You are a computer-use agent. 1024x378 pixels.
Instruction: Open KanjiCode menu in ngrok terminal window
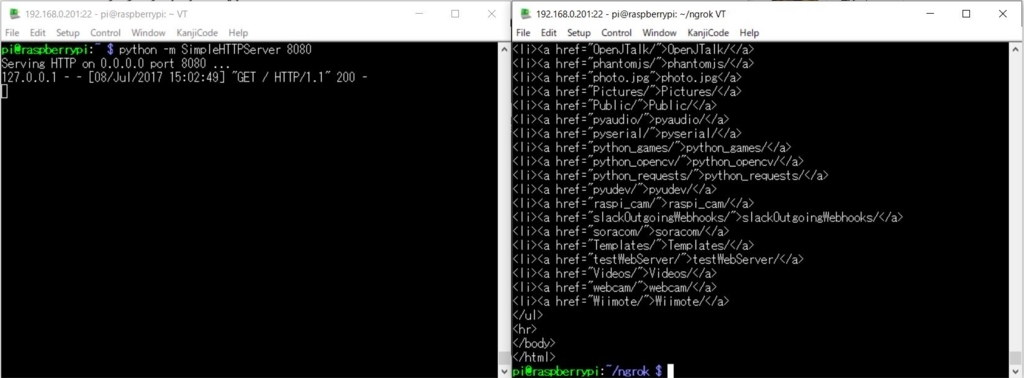[x=708, y=33]
